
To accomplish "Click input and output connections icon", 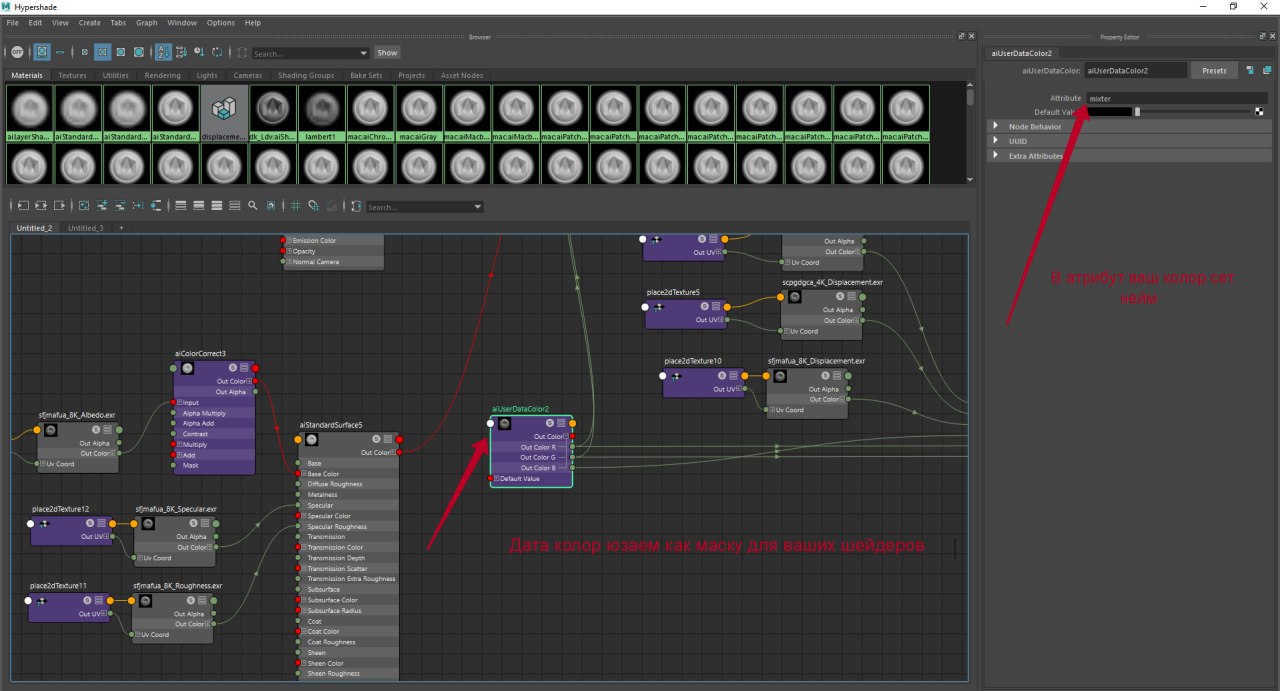I will [41, 206].
